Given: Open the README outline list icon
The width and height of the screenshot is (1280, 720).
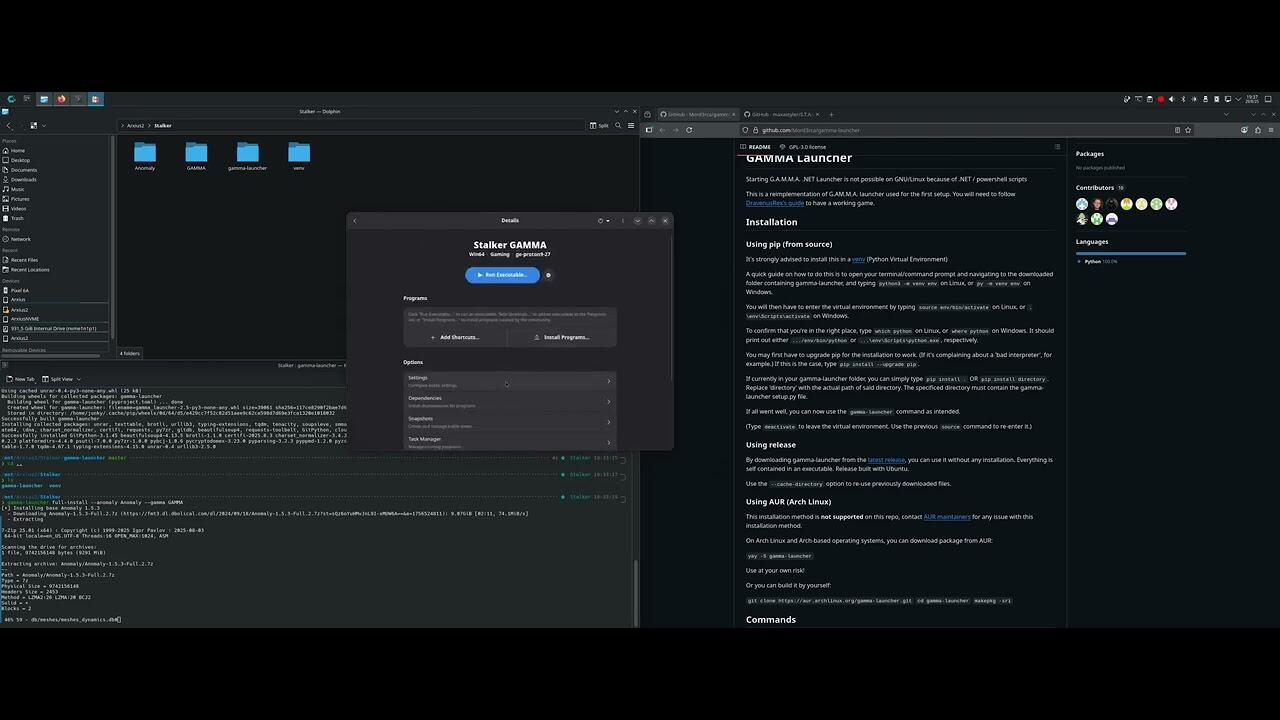Looking at the screenshot, I should tap(1057, 147).
